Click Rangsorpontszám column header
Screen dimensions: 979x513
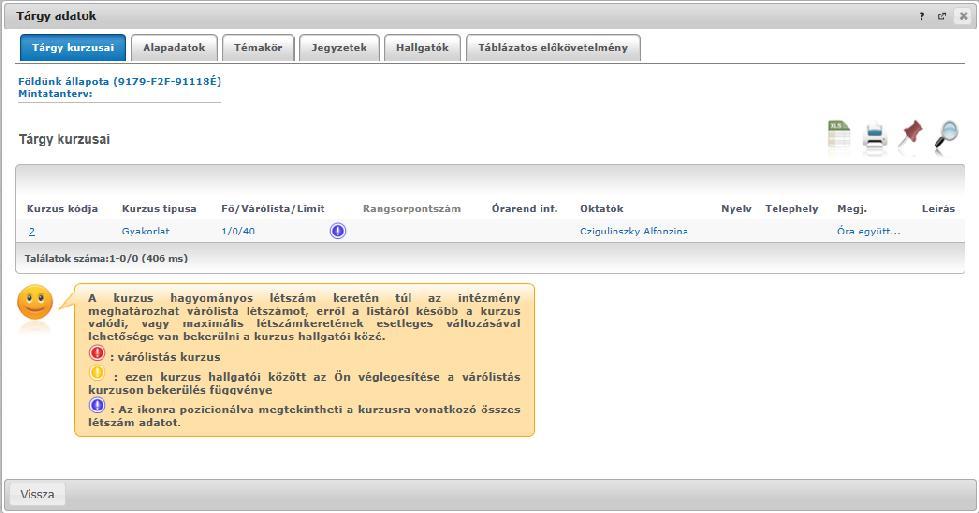[412, 208]
